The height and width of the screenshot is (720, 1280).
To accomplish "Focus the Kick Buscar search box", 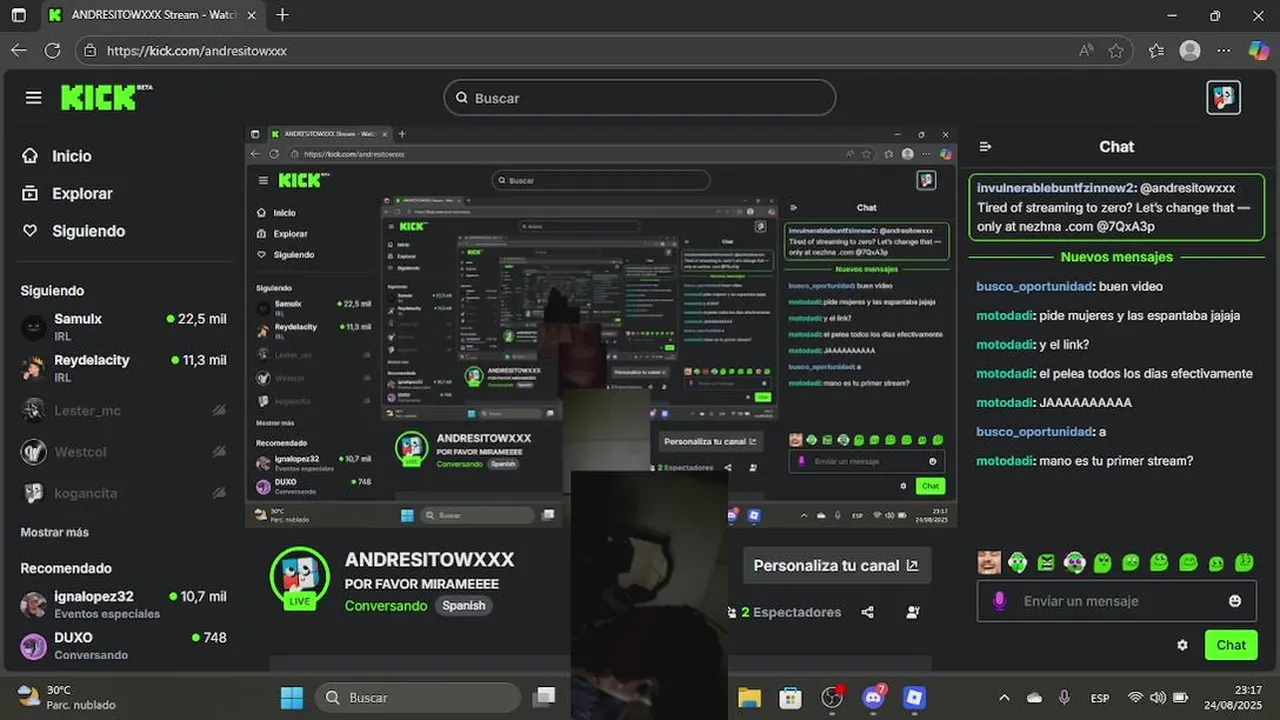I will point(639,98).
